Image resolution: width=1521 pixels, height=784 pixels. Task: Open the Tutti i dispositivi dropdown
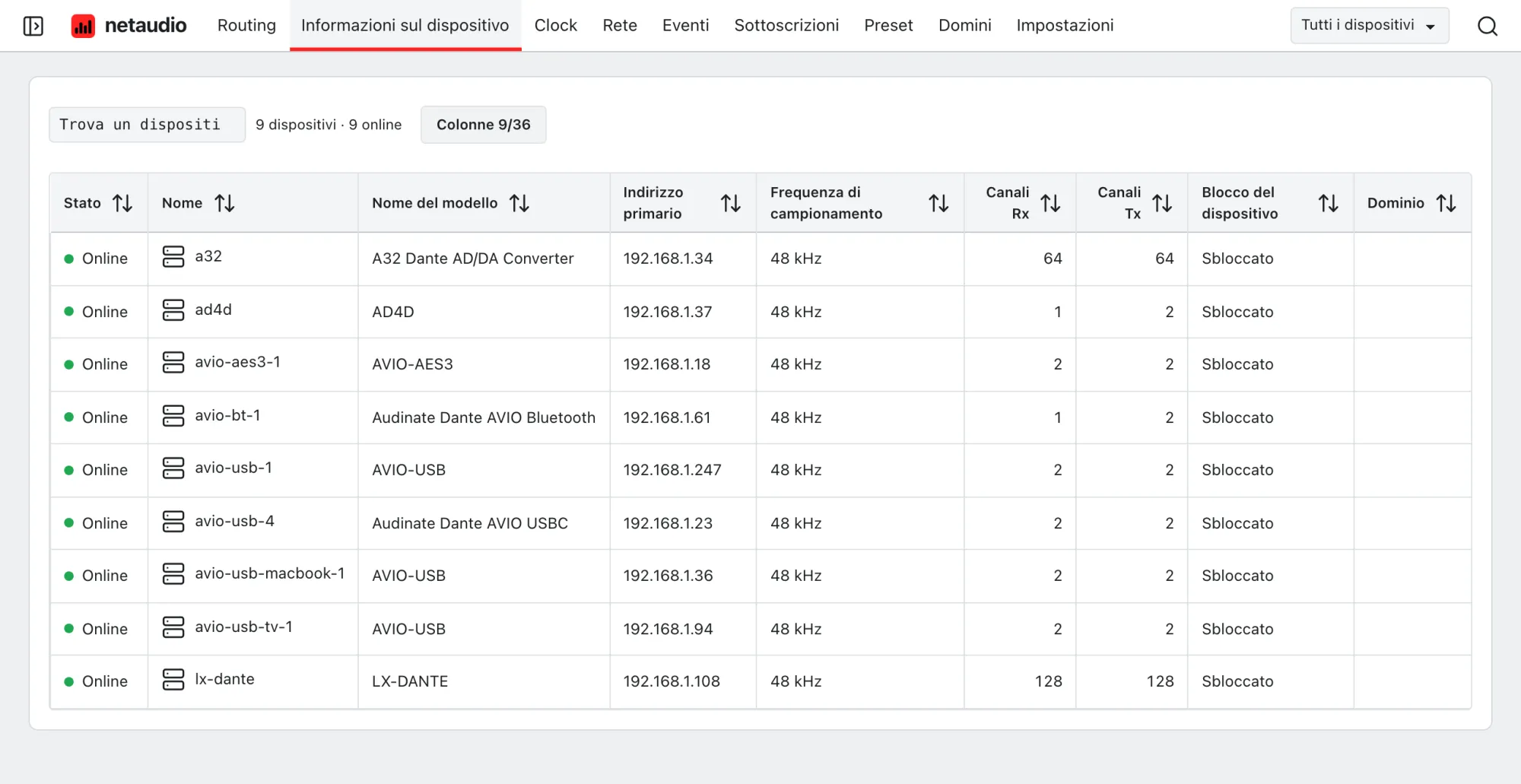pyautogui.click(x=1370, y=26)
